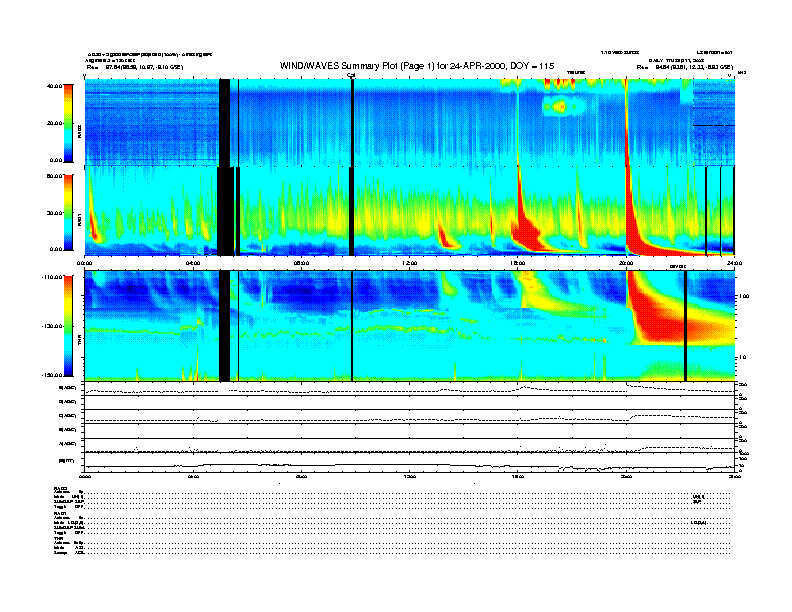Click the 60.00 color scale label
Viewport: 792px width, 612px height.
tap(54, 176)
